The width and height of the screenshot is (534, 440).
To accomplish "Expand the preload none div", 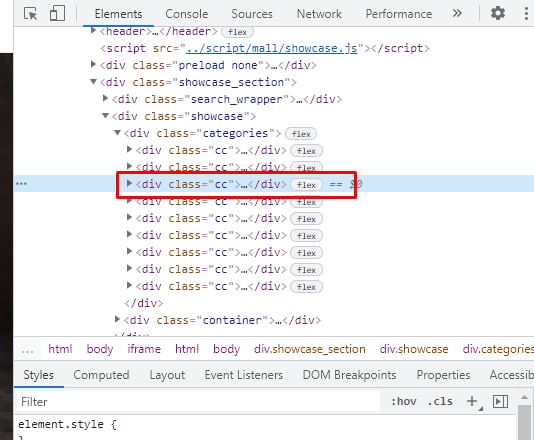I will [x=93, y=64].
